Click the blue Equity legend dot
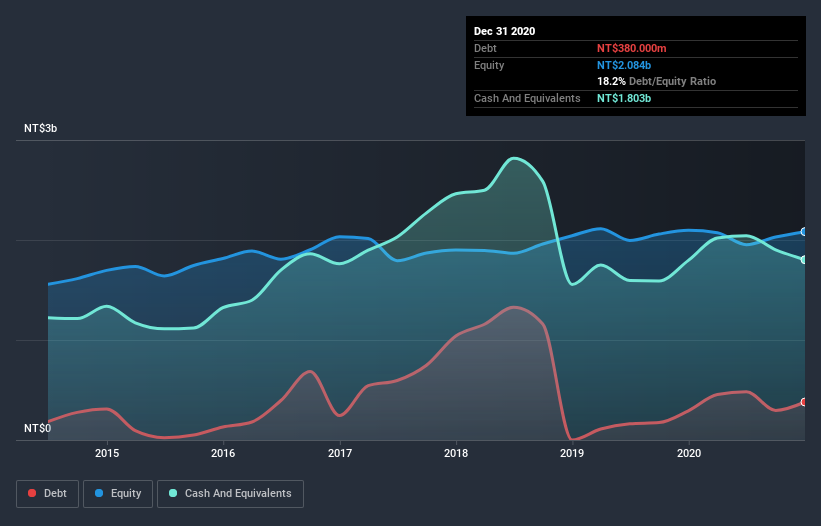The width and height of the screenshot is (821, 526). [99, 493]
